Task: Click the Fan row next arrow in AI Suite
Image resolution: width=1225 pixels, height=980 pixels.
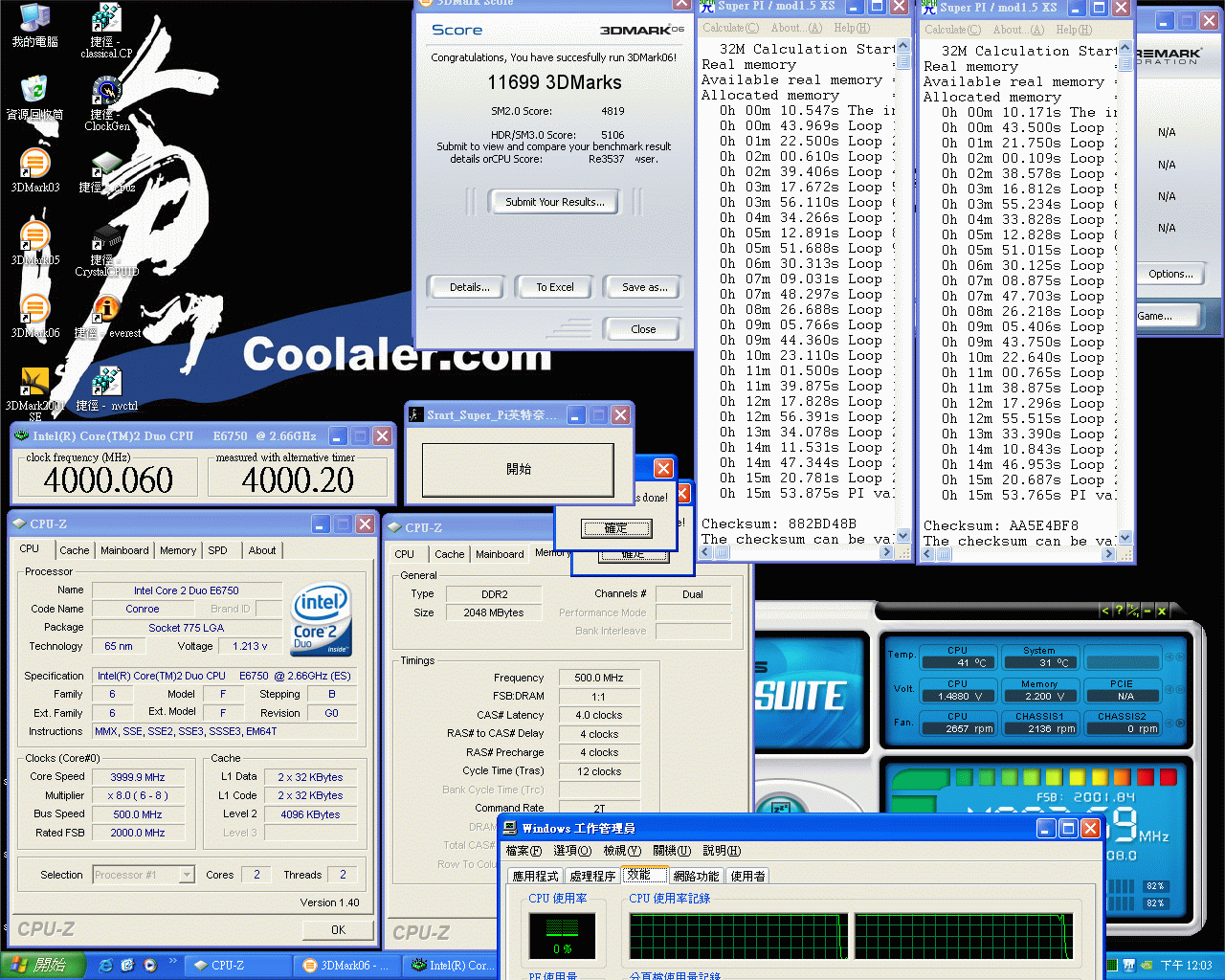Action: tap(1182, 723)
